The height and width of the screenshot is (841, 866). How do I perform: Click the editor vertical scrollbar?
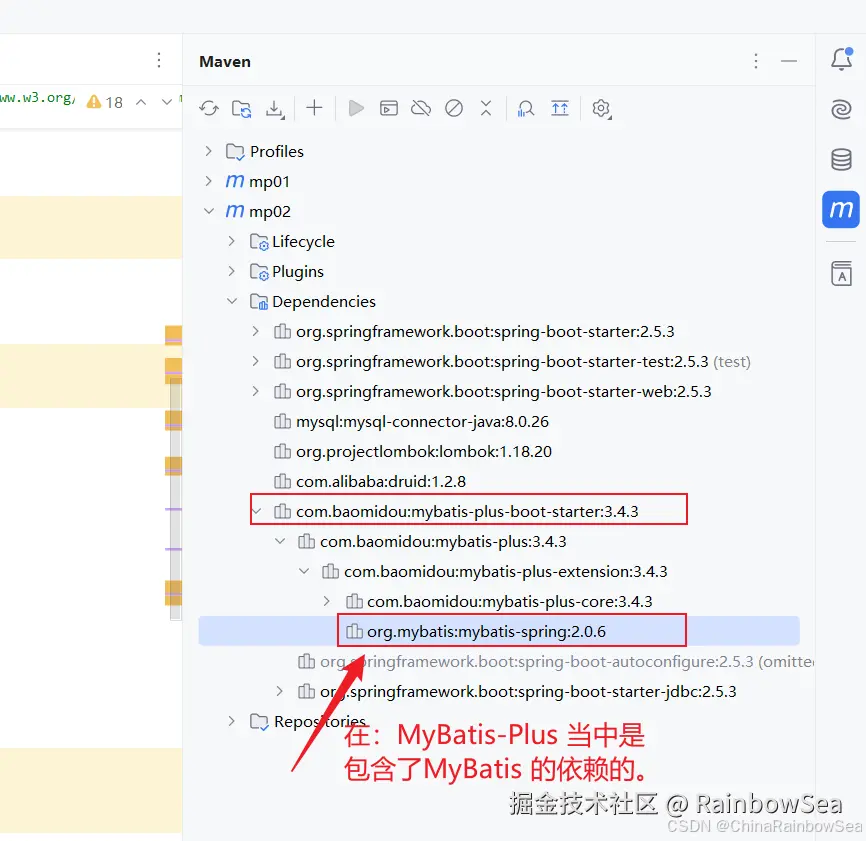click(x=176, y=497)
